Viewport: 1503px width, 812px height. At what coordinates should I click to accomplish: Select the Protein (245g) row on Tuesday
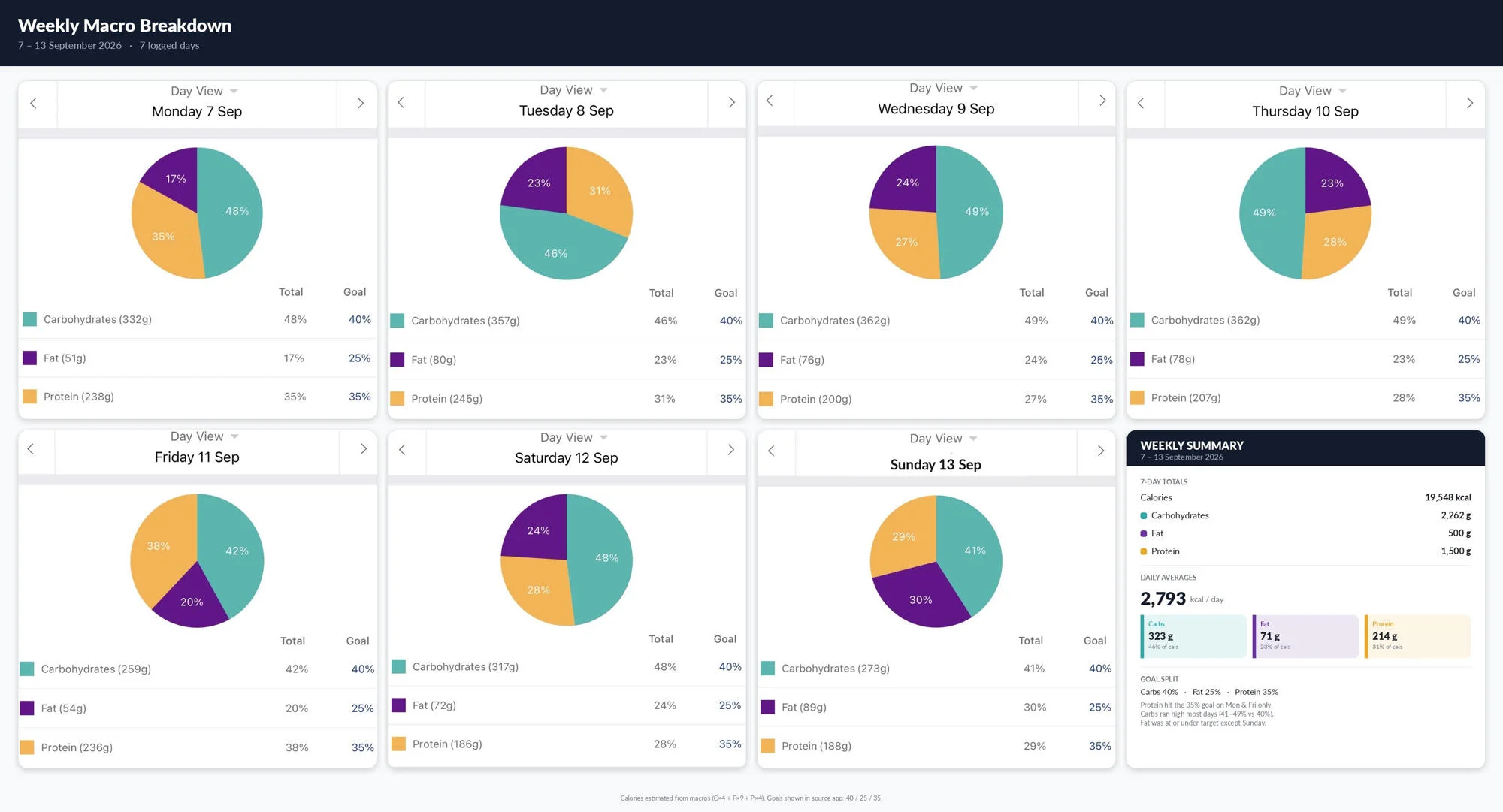(567, 399)
